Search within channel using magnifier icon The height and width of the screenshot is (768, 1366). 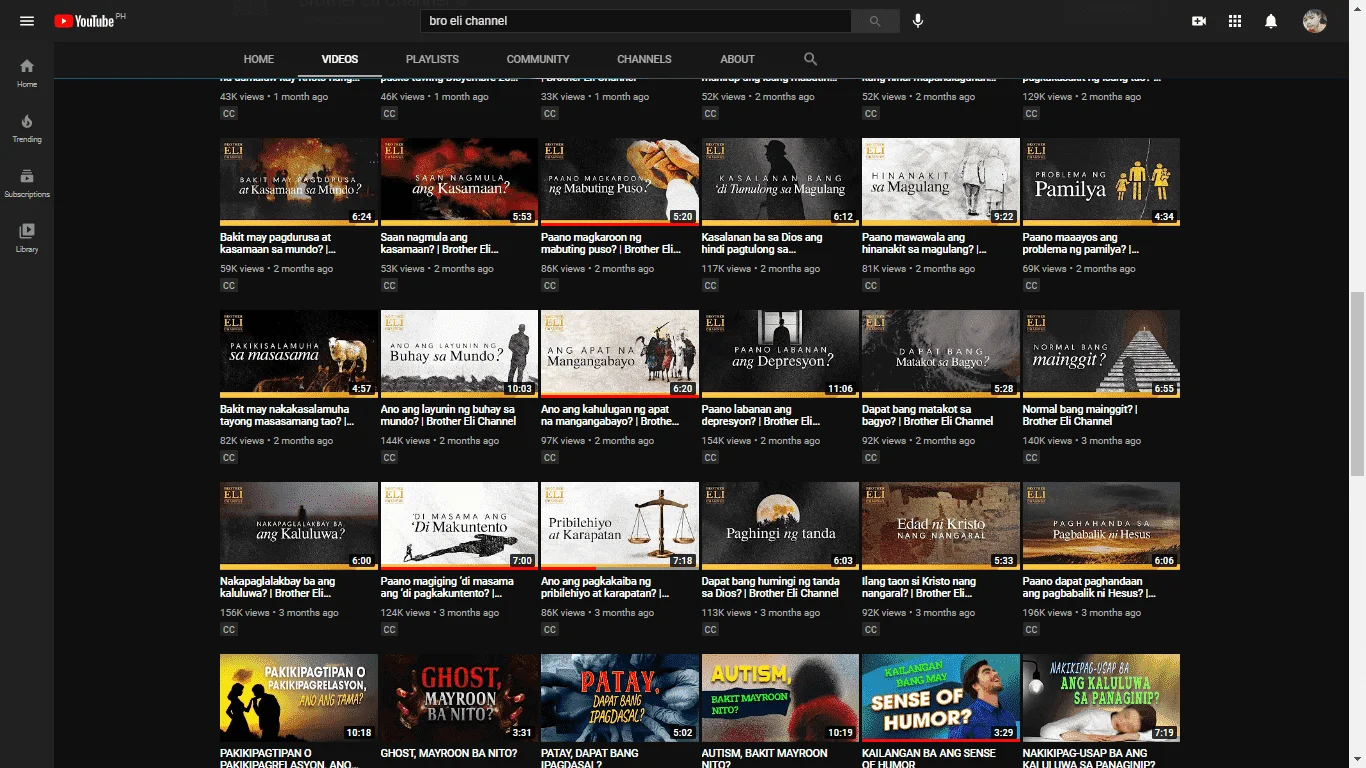tap(810, 59)
